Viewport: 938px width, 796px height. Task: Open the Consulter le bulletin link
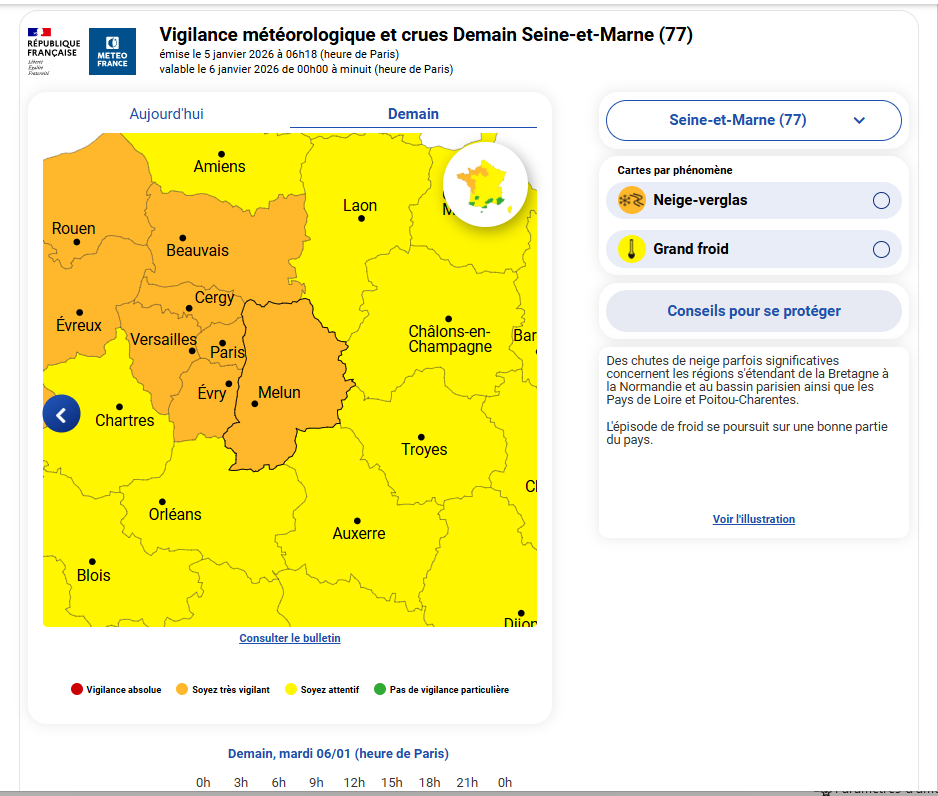tap(290, 638)
